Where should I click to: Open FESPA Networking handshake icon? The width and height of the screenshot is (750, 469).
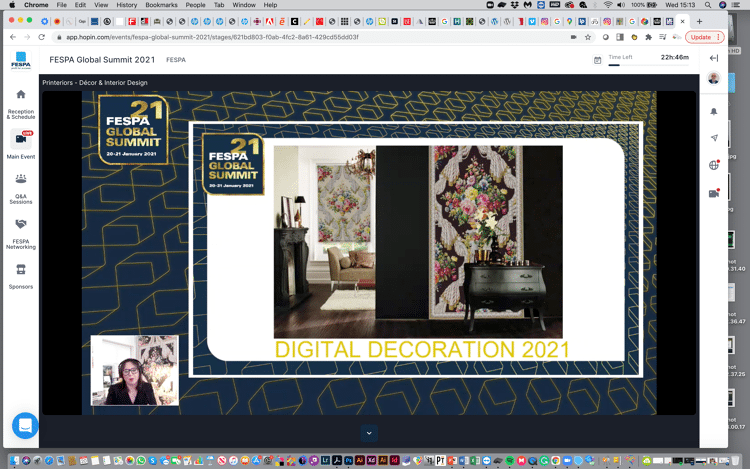[x=21, y=224]
